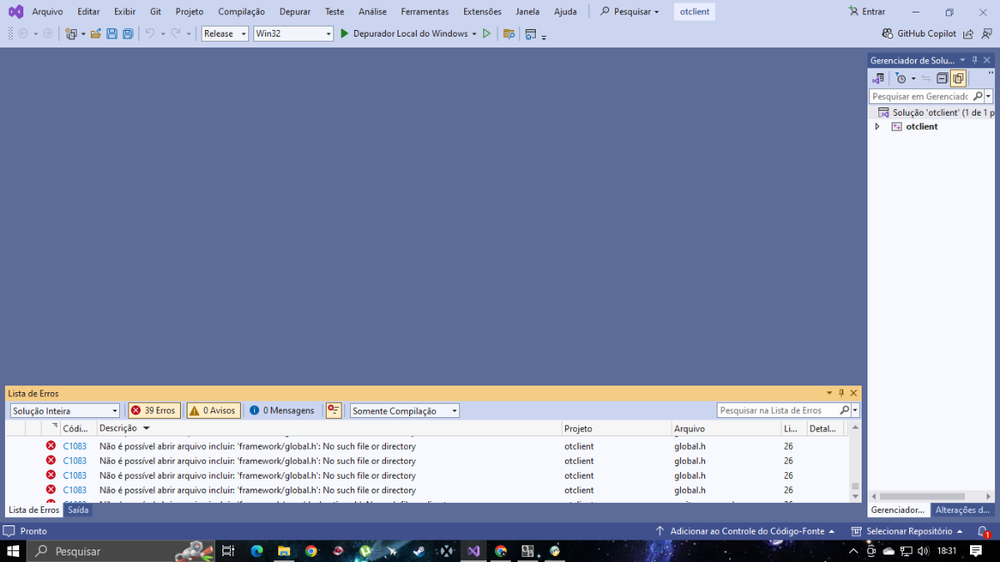Viewport: 1000px width, 562px height.
Task: Open Steam from the taskbar
Action: pyautogui.click(x=419, y=551)
